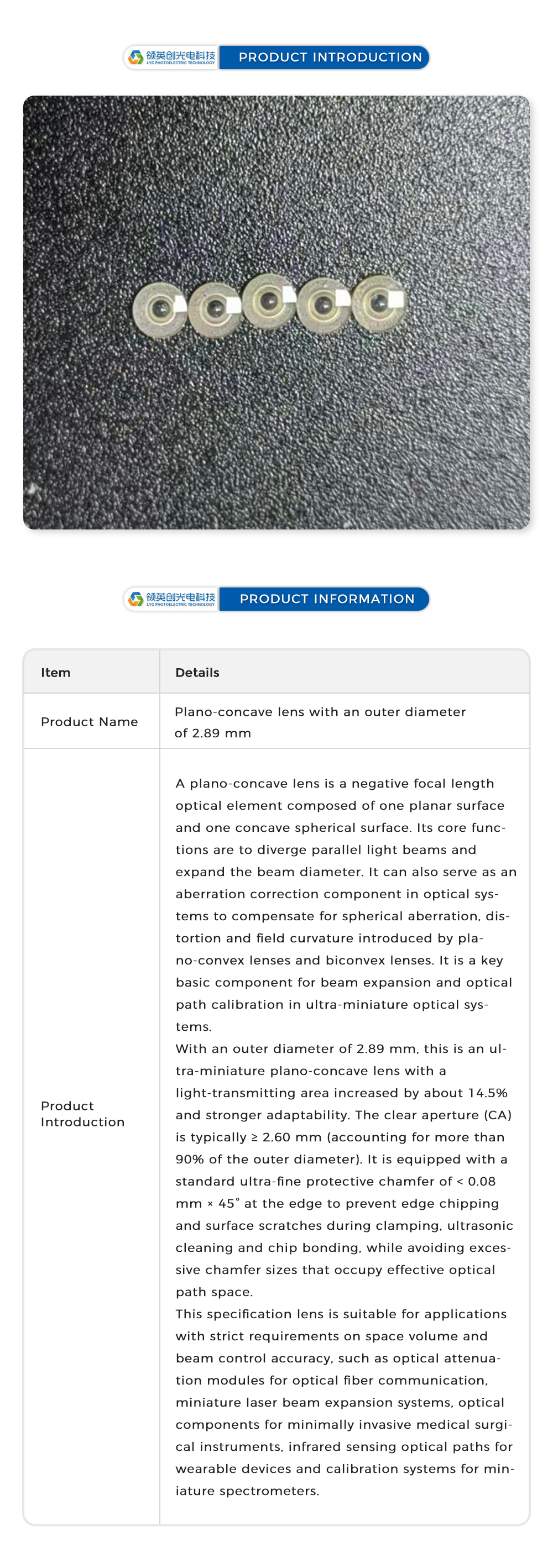Screen dimensions: 553x1568
Task: Click the 2.89 mm plano-concave lens name text
Action: [x=320, y=722]
